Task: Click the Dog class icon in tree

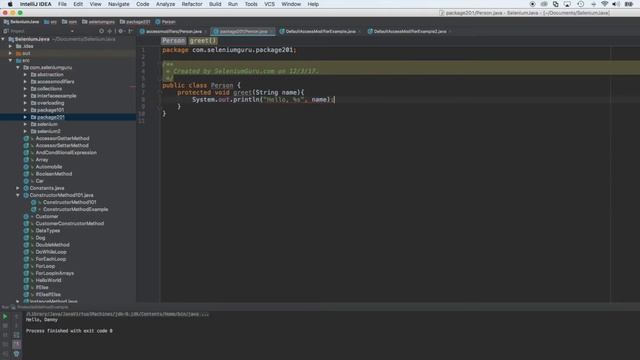Action: pyautogui.click(x=27, y=238)
